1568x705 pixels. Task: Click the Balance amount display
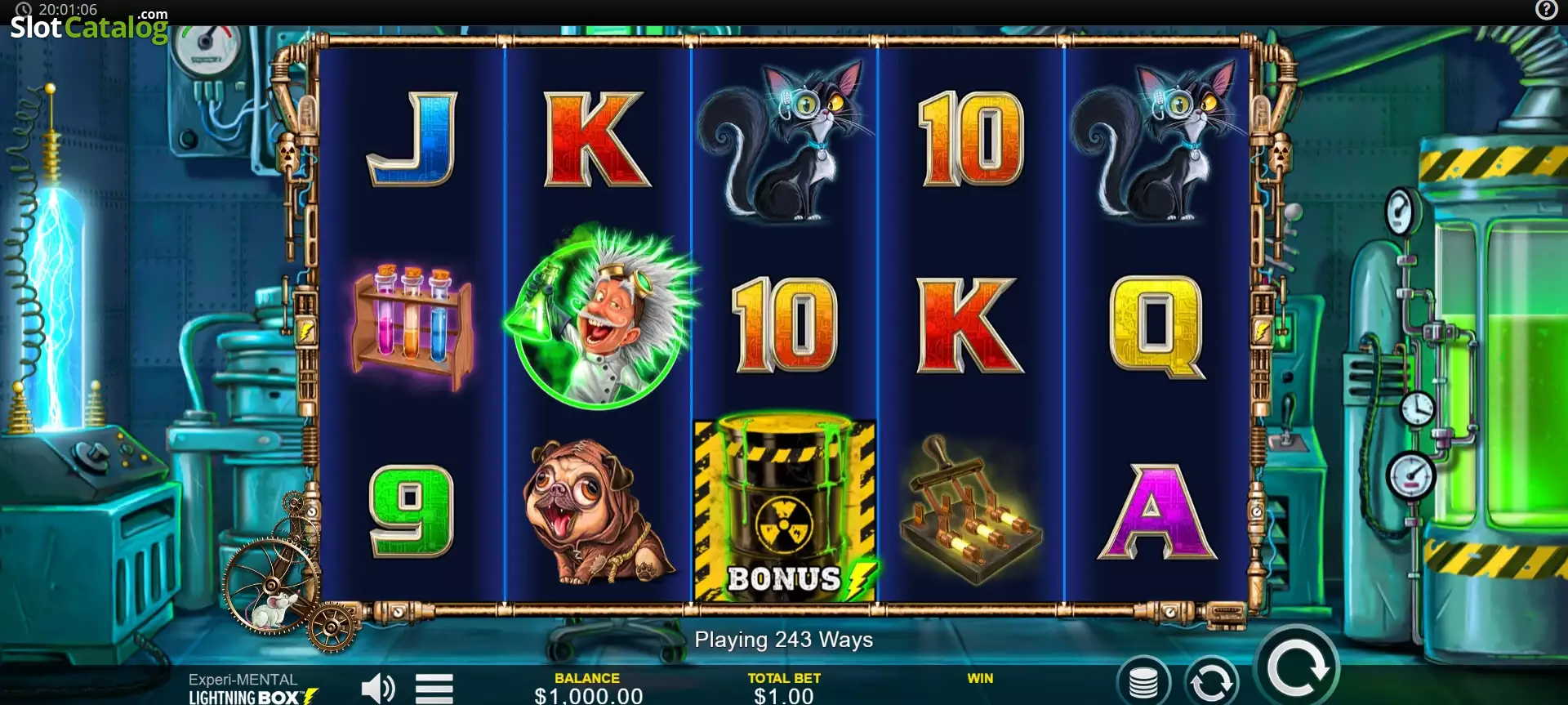click(x=589, y=695)
